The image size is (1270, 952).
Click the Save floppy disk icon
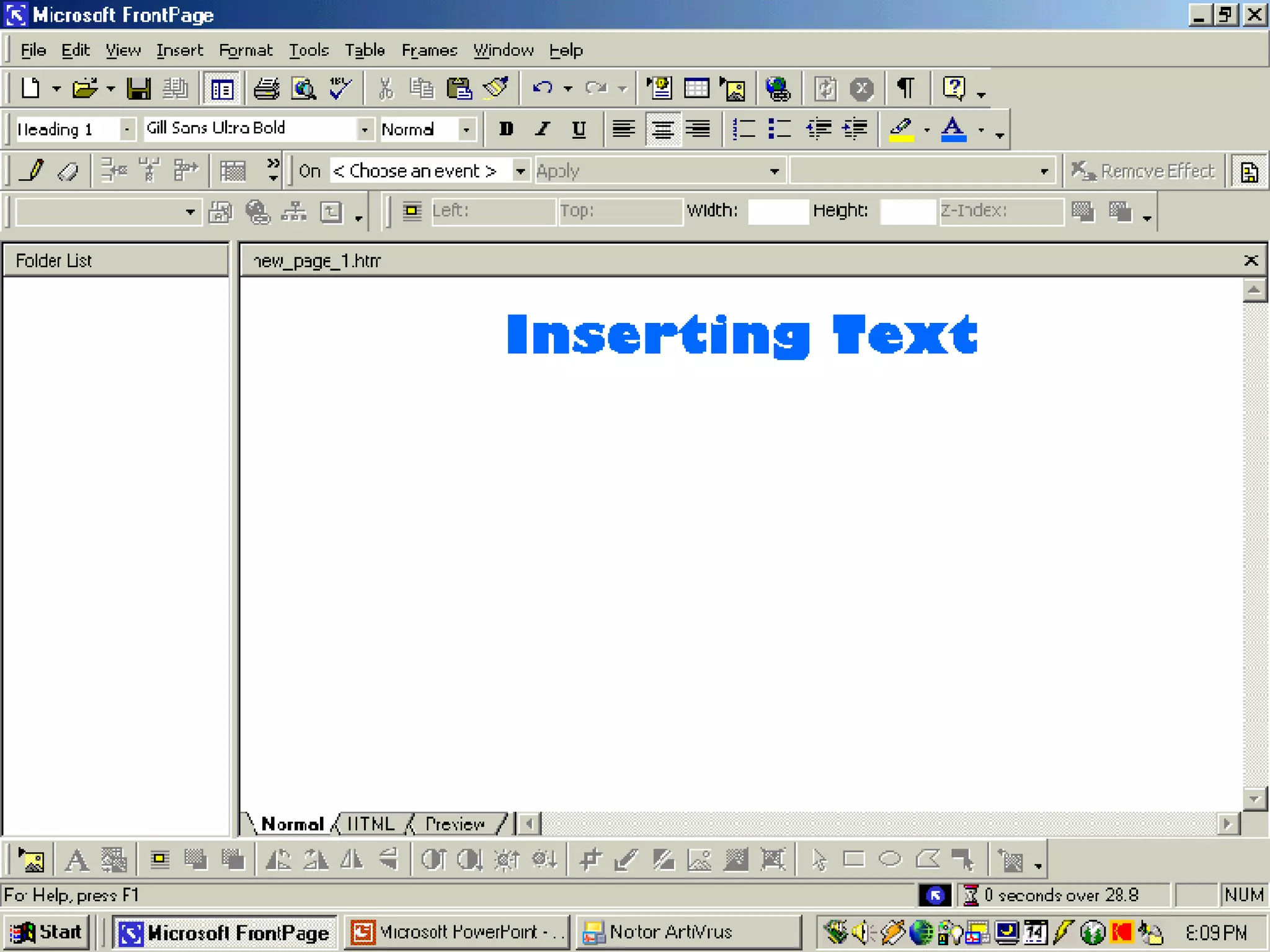[x=138, y=89]
